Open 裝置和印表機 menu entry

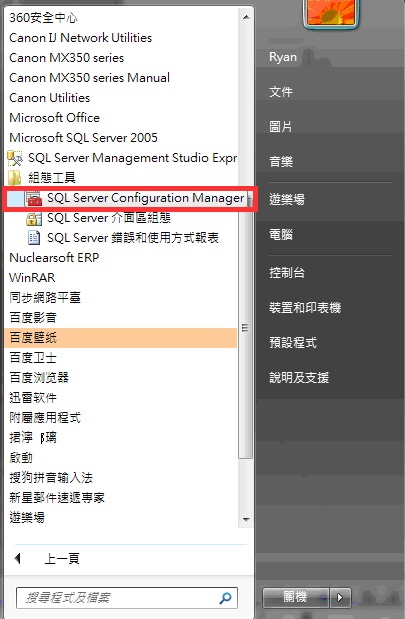pos(305,308)
